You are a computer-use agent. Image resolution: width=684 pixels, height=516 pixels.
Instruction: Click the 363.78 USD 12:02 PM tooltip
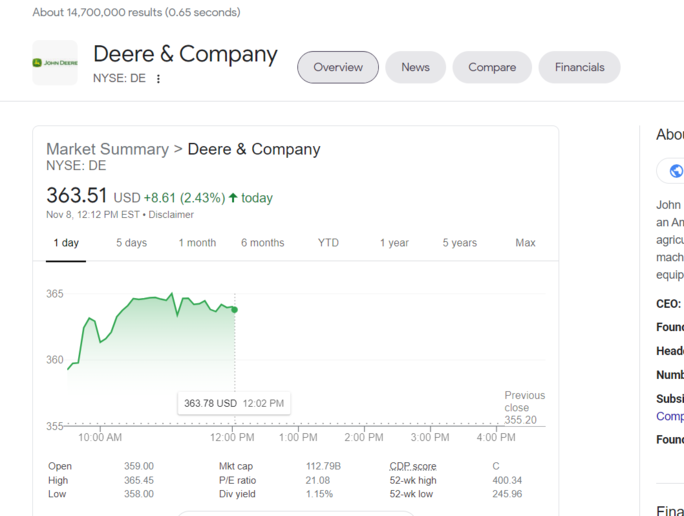coord(234,403)
